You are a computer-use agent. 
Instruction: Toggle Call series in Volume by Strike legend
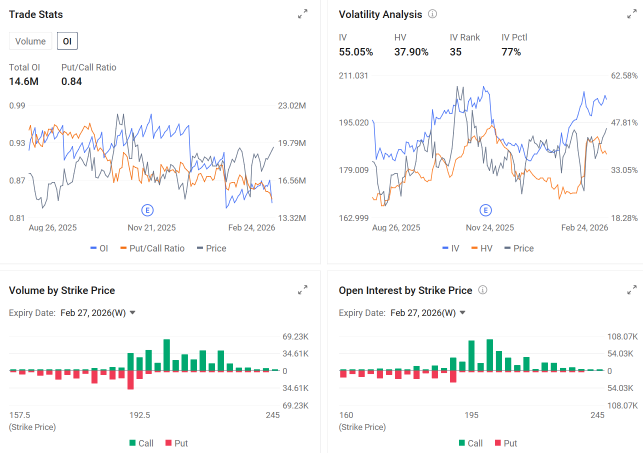coord(141,443)
